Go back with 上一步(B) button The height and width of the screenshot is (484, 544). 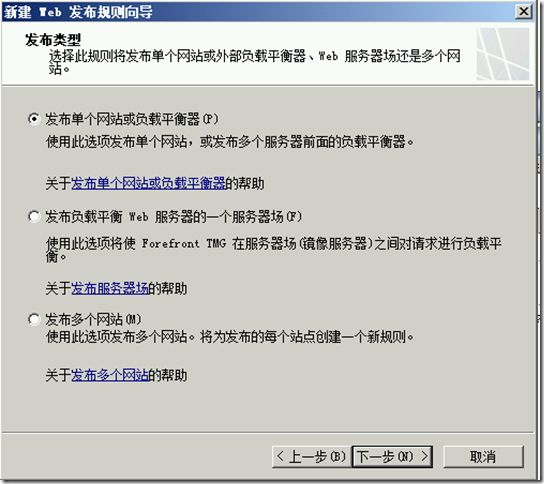pyautogui.click(x=311, y=456)
